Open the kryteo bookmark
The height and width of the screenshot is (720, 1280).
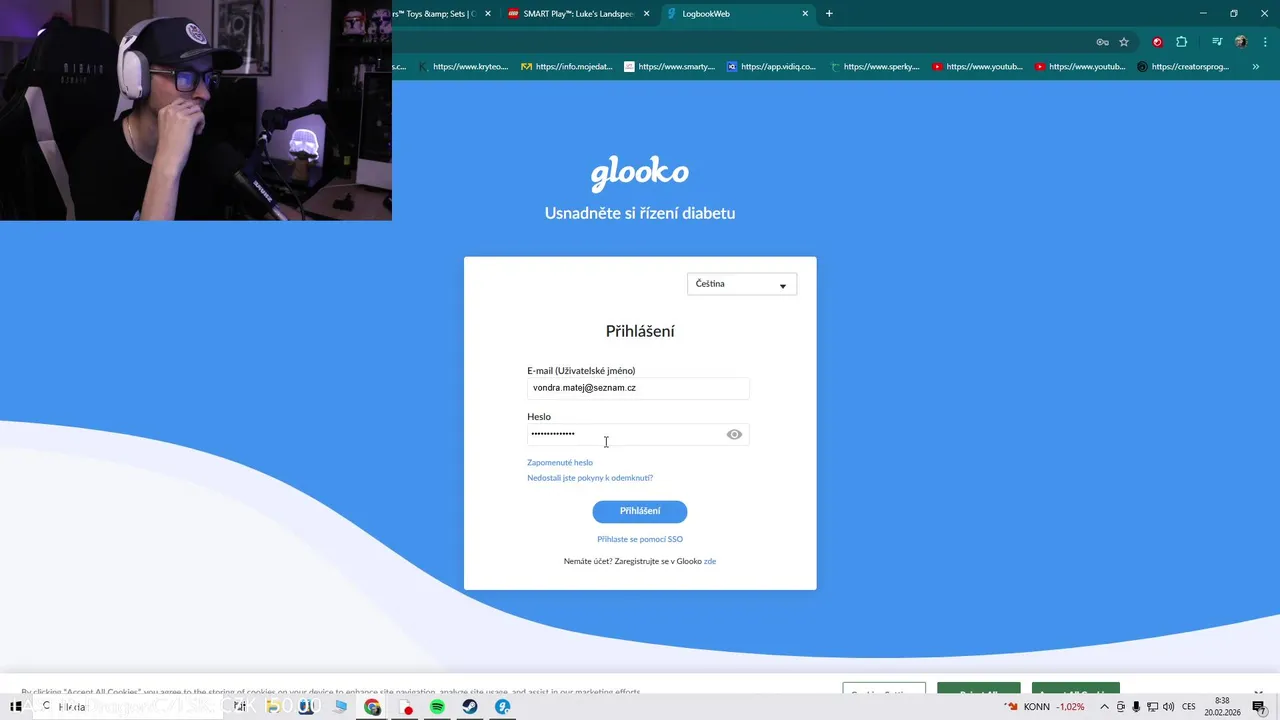click(463, 67)
